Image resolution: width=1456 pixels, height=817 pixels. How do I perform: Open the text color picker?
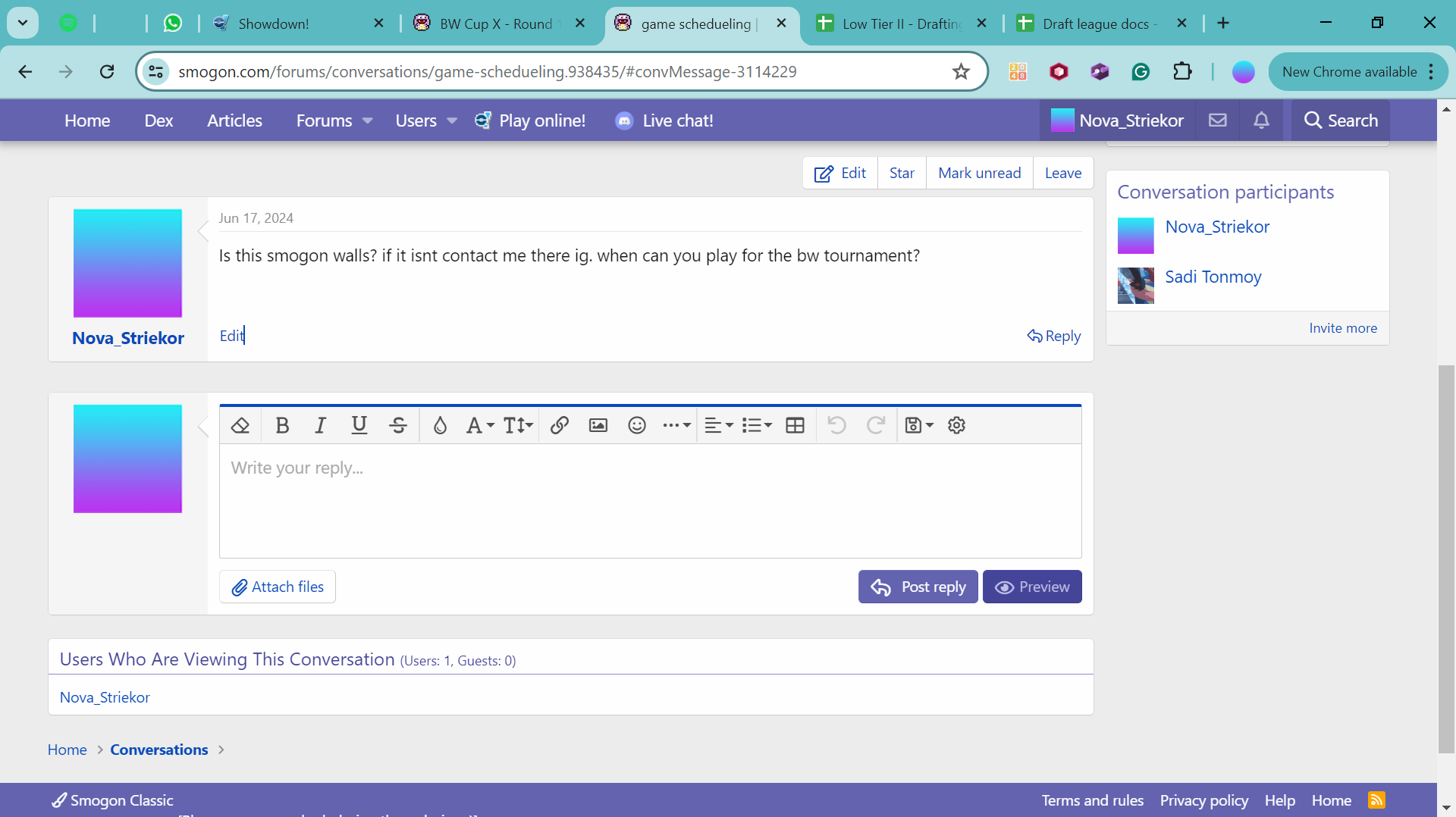(x=440, y=425)
